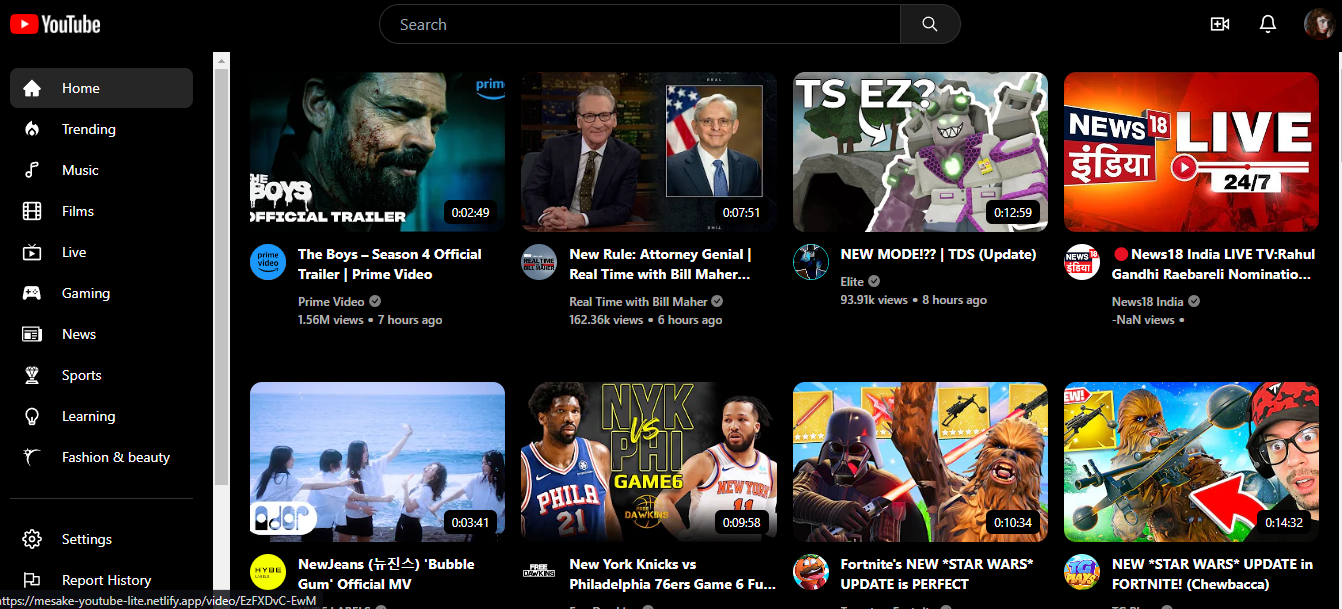Image resolution: width=1342 pixels, height=609 pixels.
Task: Play the NYK vs PHI Game 6 thumbnail
Action: (648, 462)
